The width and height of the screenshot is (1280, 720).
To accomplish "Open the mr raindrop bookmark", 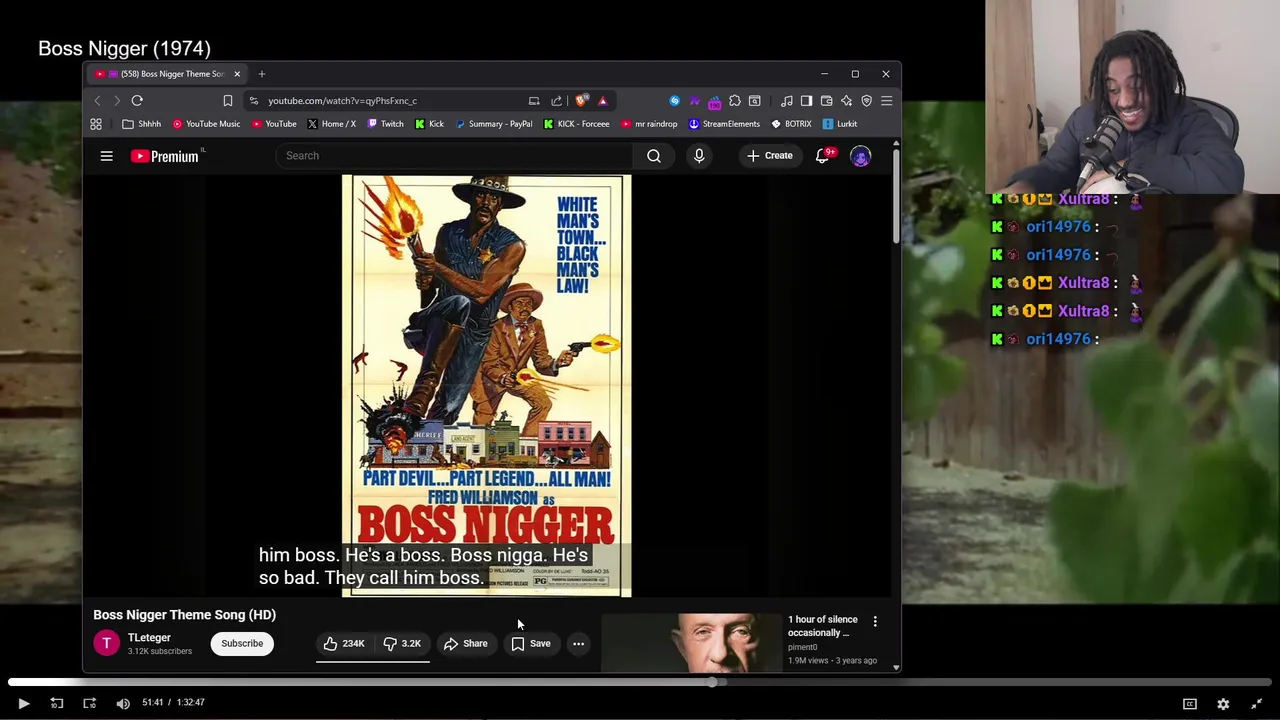I will tap(649, 124).
